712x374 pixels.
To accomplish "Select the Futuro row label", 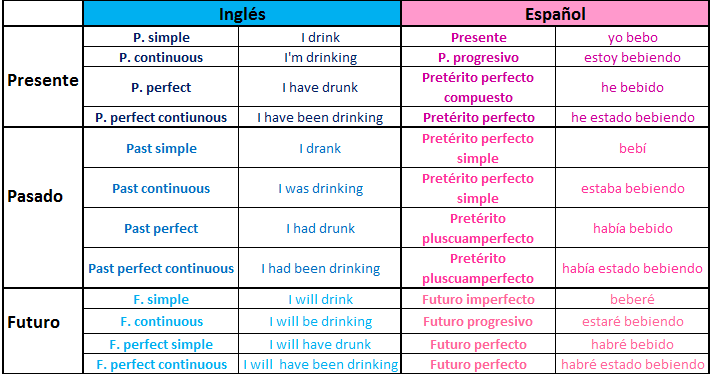I will tap(43, 331).
